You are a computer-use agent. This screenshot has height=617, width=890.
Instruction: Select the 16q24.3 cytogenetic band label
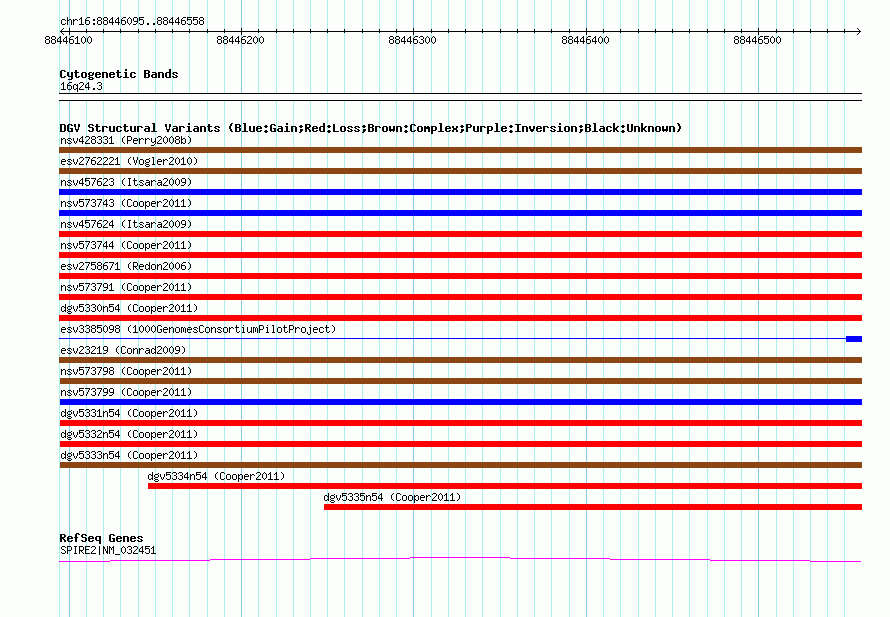[81, 86]
